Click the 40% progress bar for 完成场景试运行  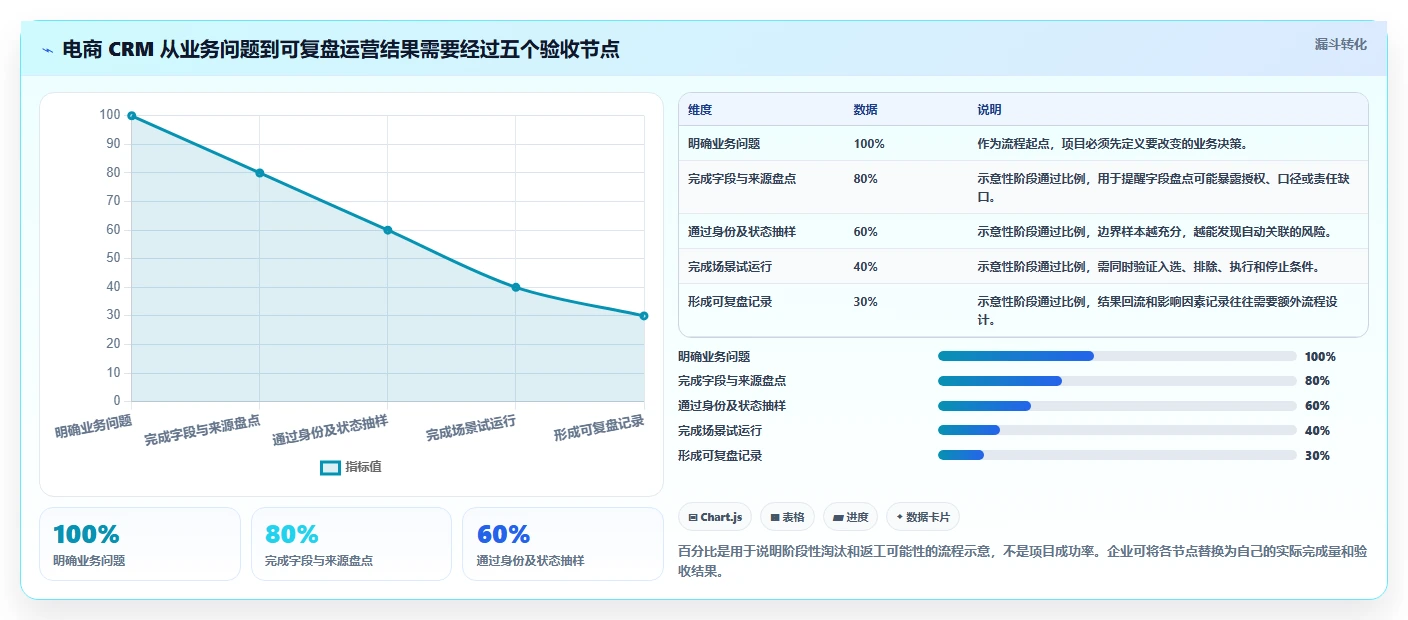point(1117,430)
